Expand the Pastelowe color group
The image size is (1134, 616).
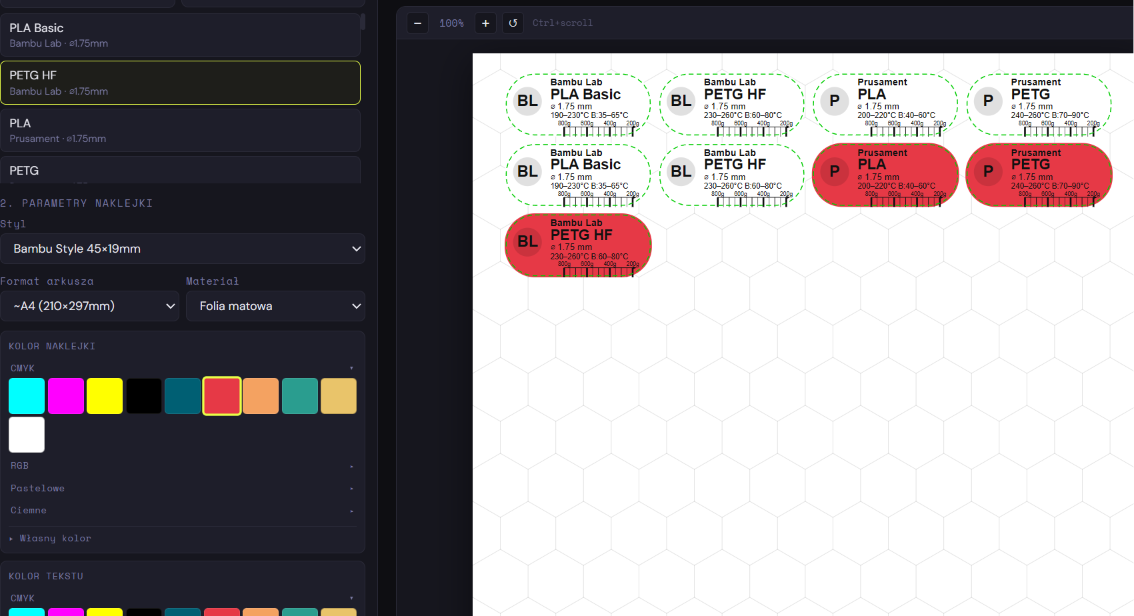(x=182, y=488)
